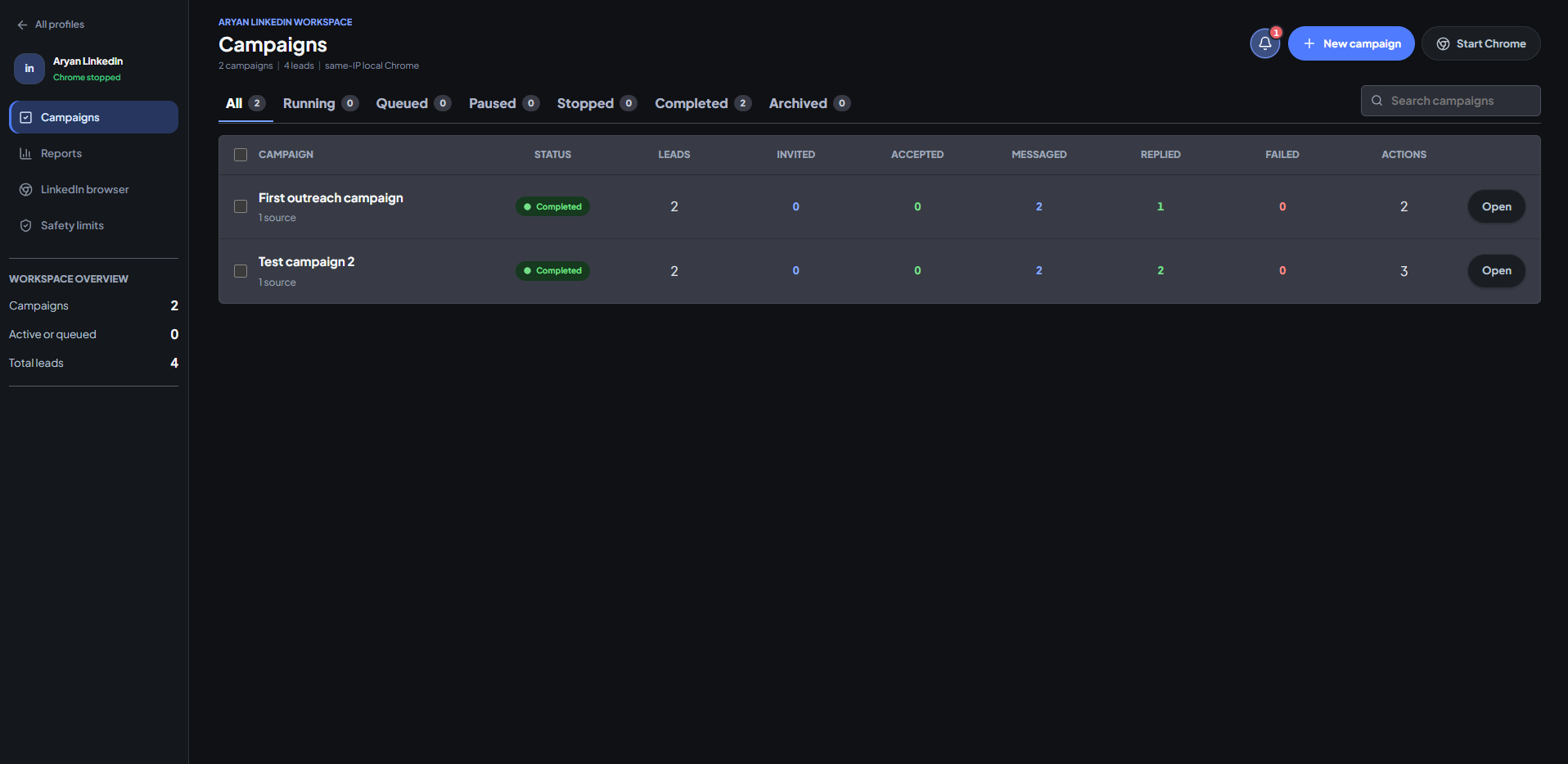
Task: Click the LEADS column header
Action: (674, 155)
